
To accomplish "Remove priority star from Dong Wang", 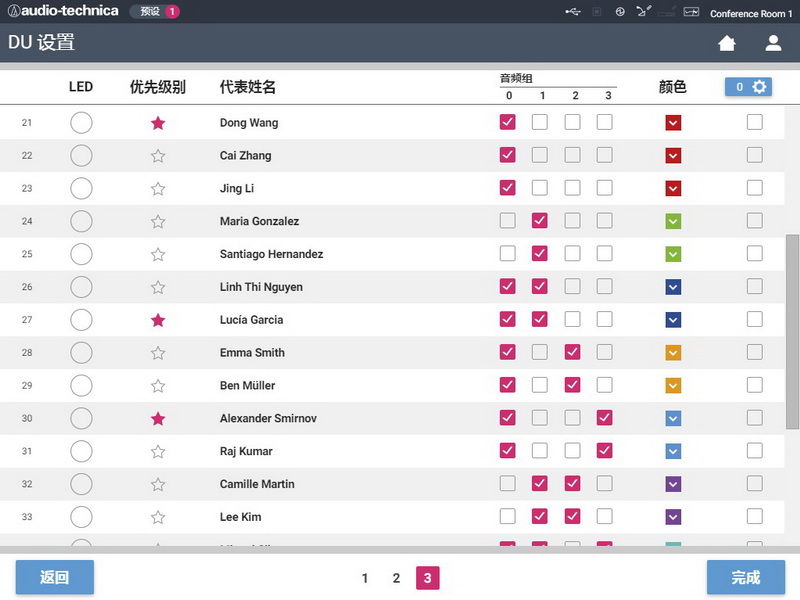I will [158, 123].
